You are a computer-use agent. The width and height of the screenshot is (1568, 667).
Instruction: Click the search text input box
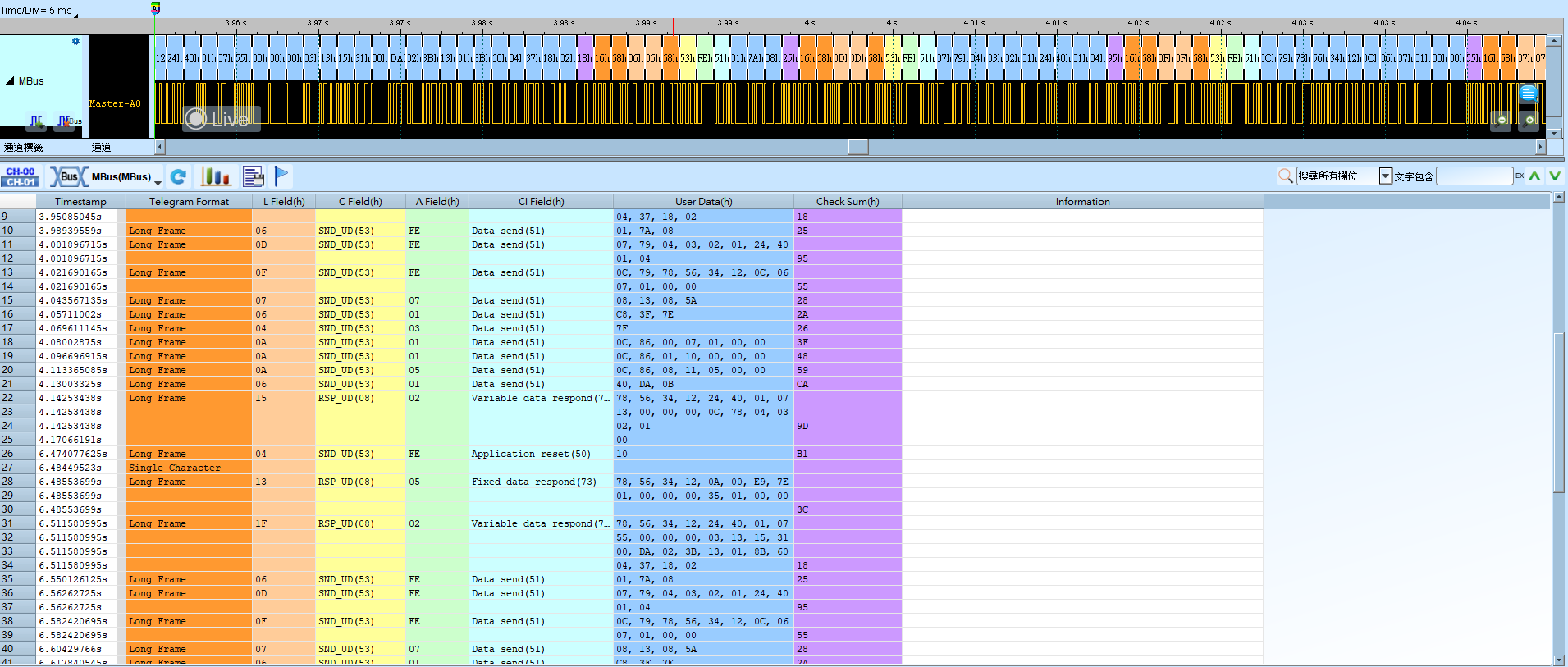coord(1474,176)
